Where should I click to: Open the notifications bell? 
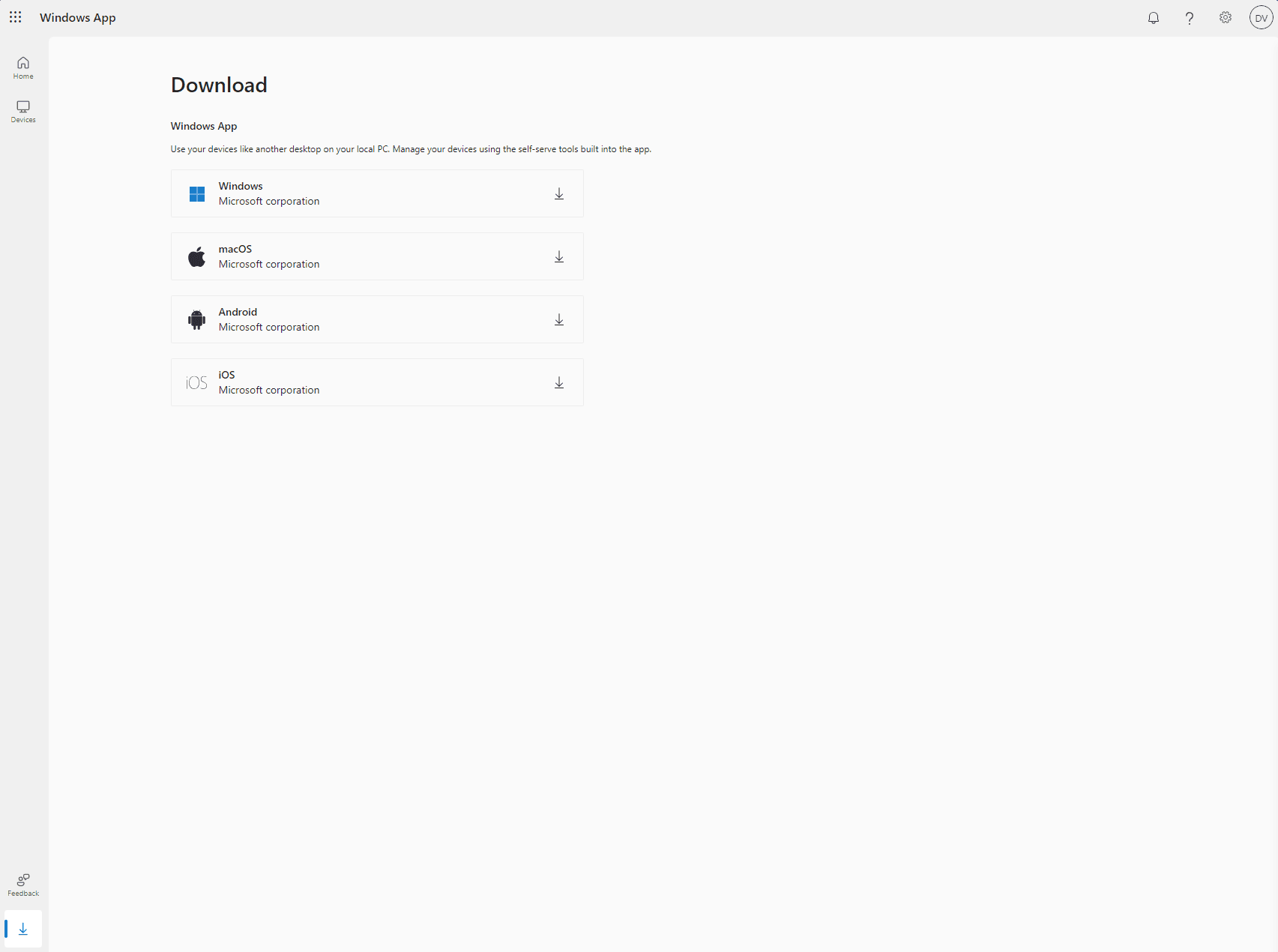point(1153,18)
